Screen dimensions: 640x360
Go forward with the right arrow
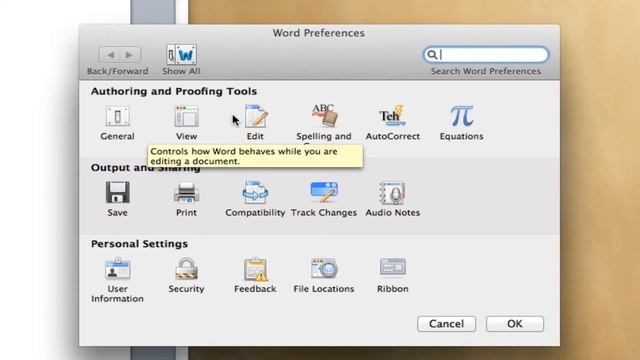point(130,55)
